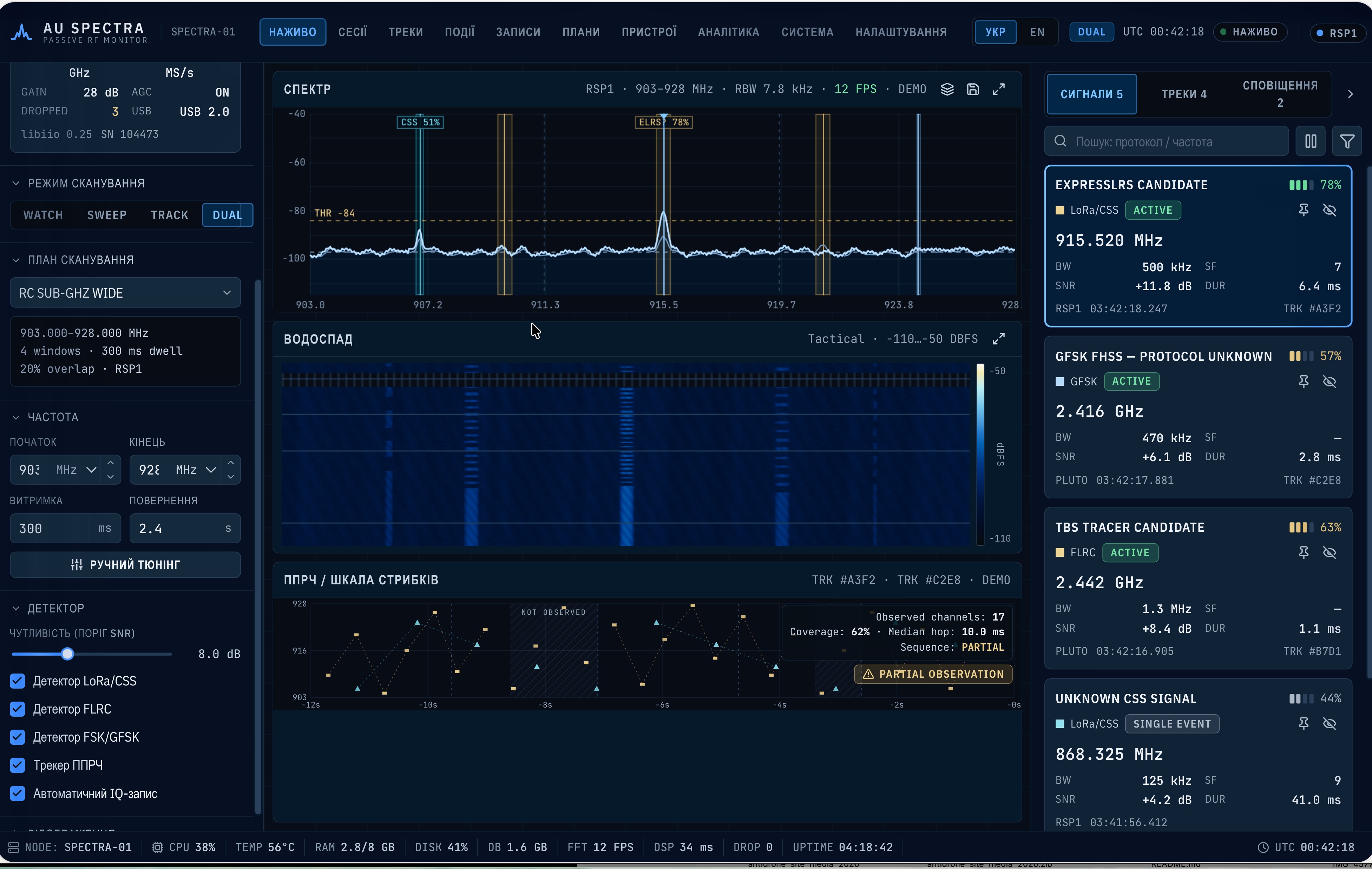Click the AU Spectra waveform logo
1372x869 pixels.
pos(22,32)
